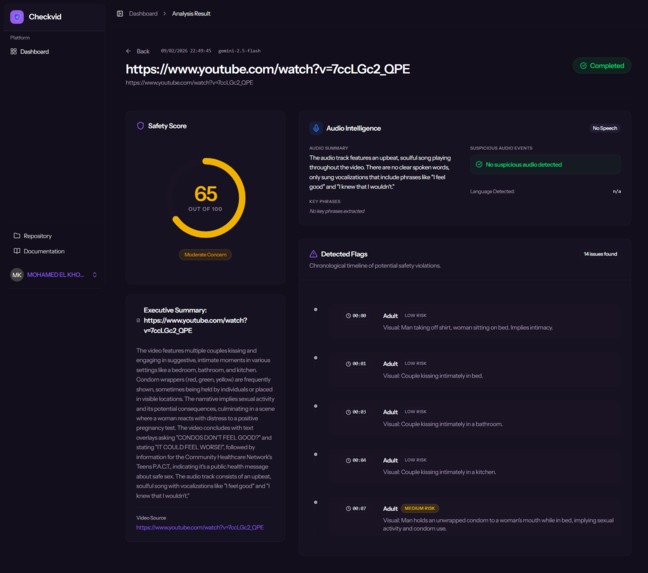Click the No Speech badge
648x573 pixels.
coord(605,128)
